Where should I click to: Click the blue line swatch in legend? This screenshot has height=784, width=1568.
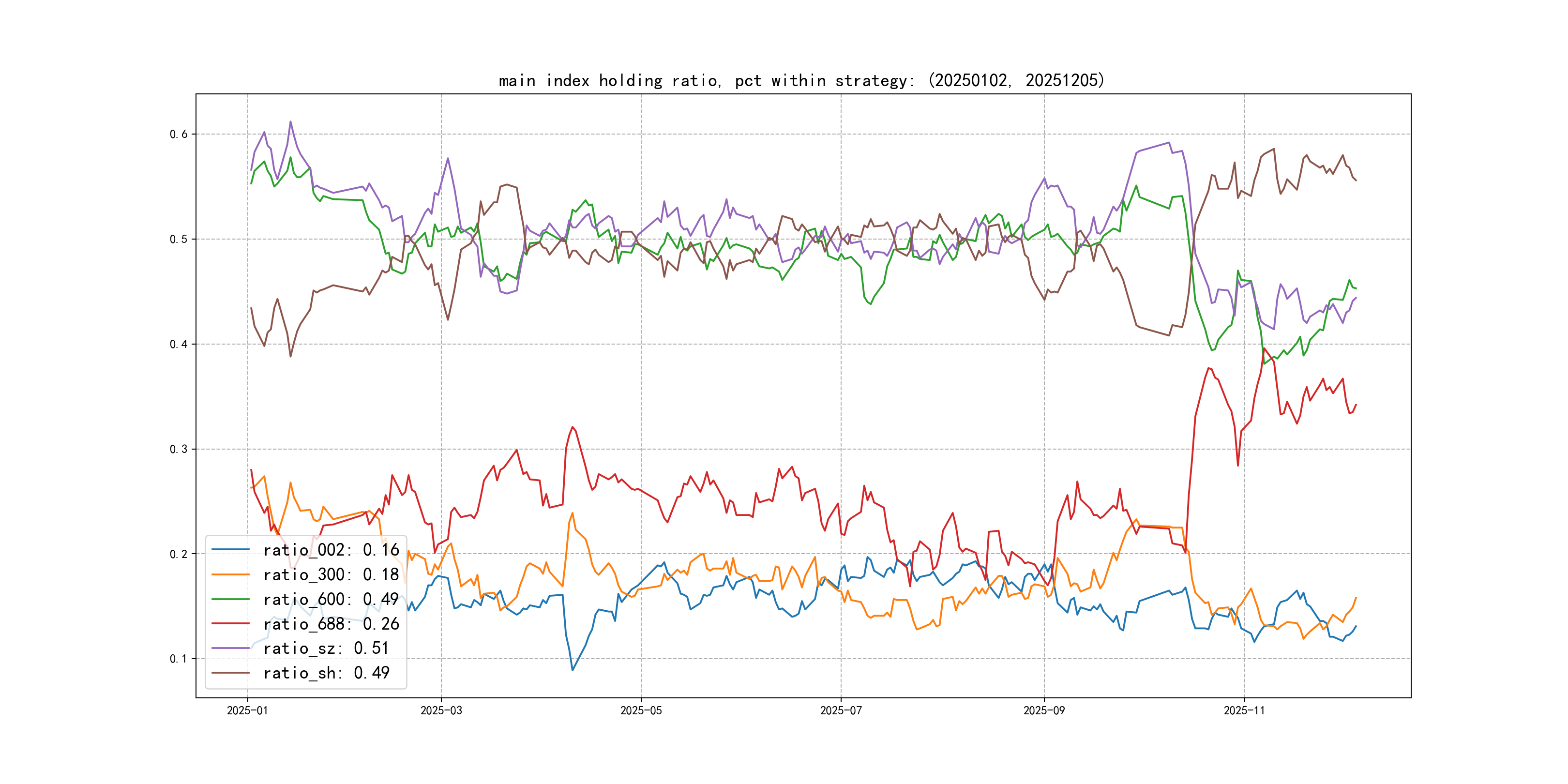[x=231, y=550]
